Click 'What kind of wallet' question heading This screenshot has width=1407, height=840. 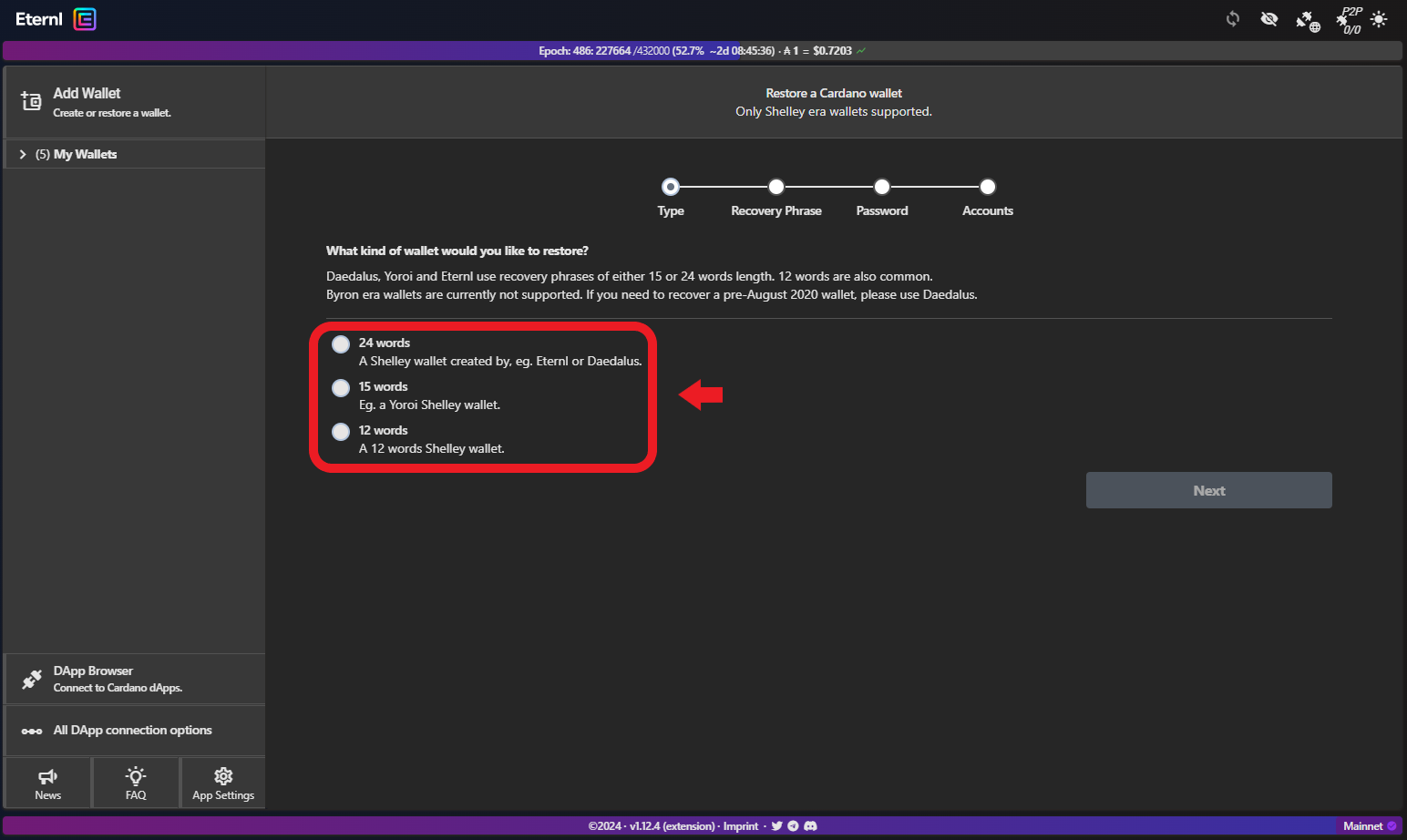coord(457,251)
